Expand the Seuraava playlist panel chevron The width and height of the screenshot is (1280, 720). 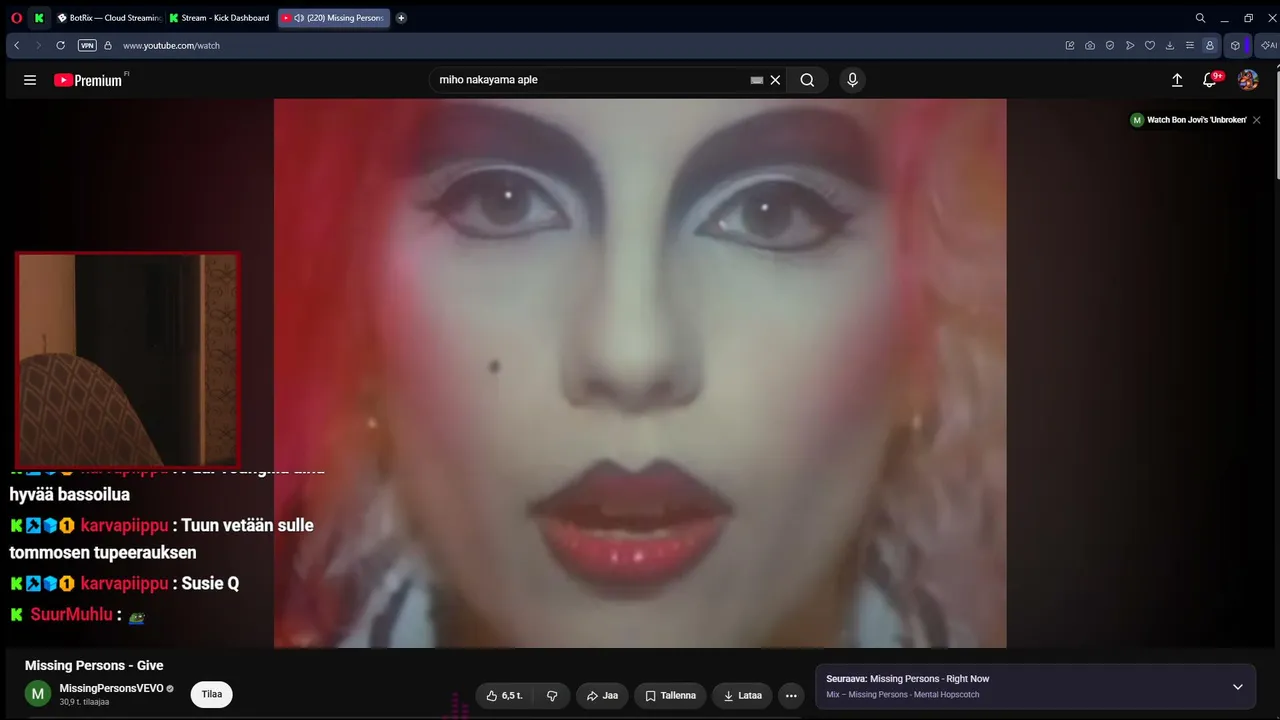coord(1237,687)
